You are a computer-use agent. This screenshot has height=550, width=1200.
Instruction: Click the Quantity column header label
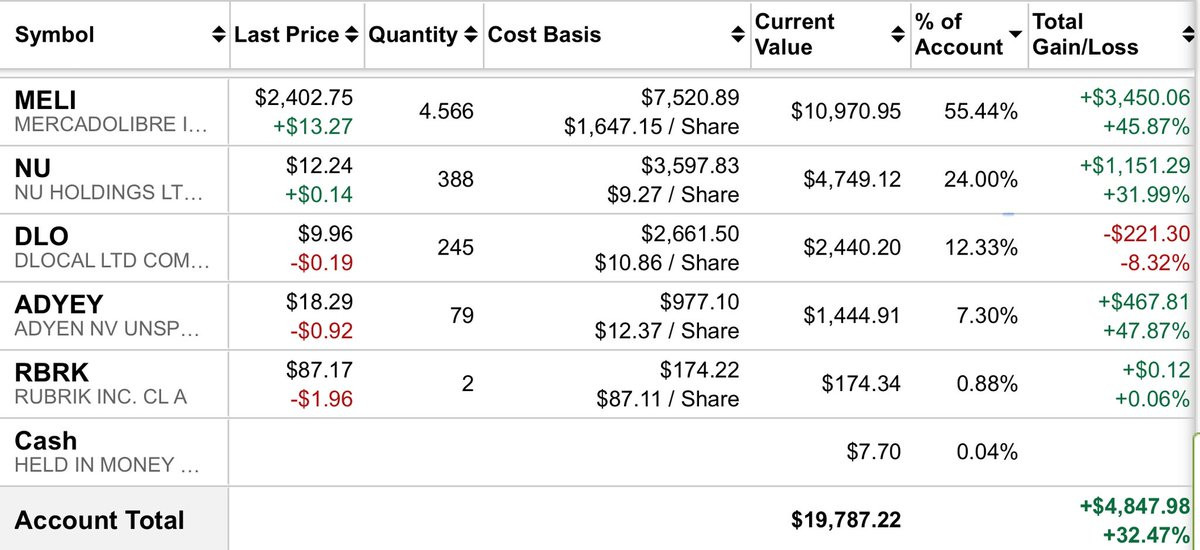(413, 35)
